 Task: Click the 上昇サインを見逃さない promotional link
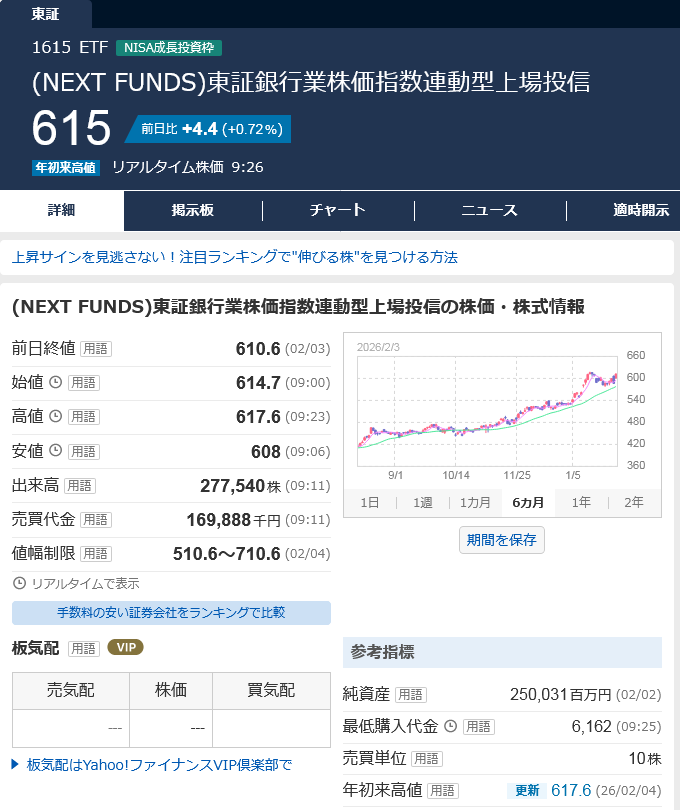pos(235,257)
